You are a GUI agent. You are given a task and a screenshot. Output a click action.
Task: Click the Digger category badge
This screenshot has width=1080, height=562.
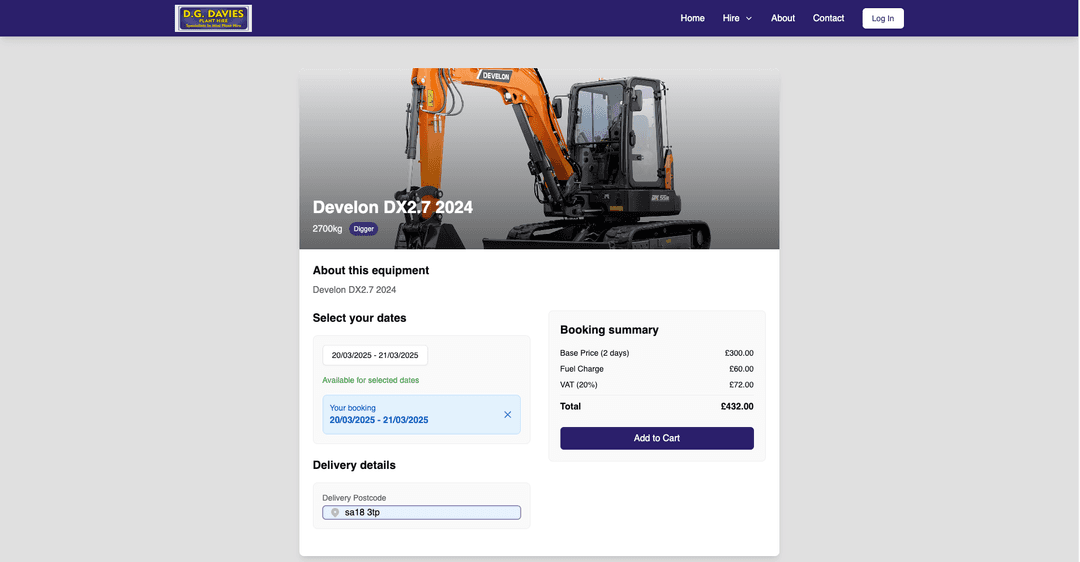click(364, 229)
